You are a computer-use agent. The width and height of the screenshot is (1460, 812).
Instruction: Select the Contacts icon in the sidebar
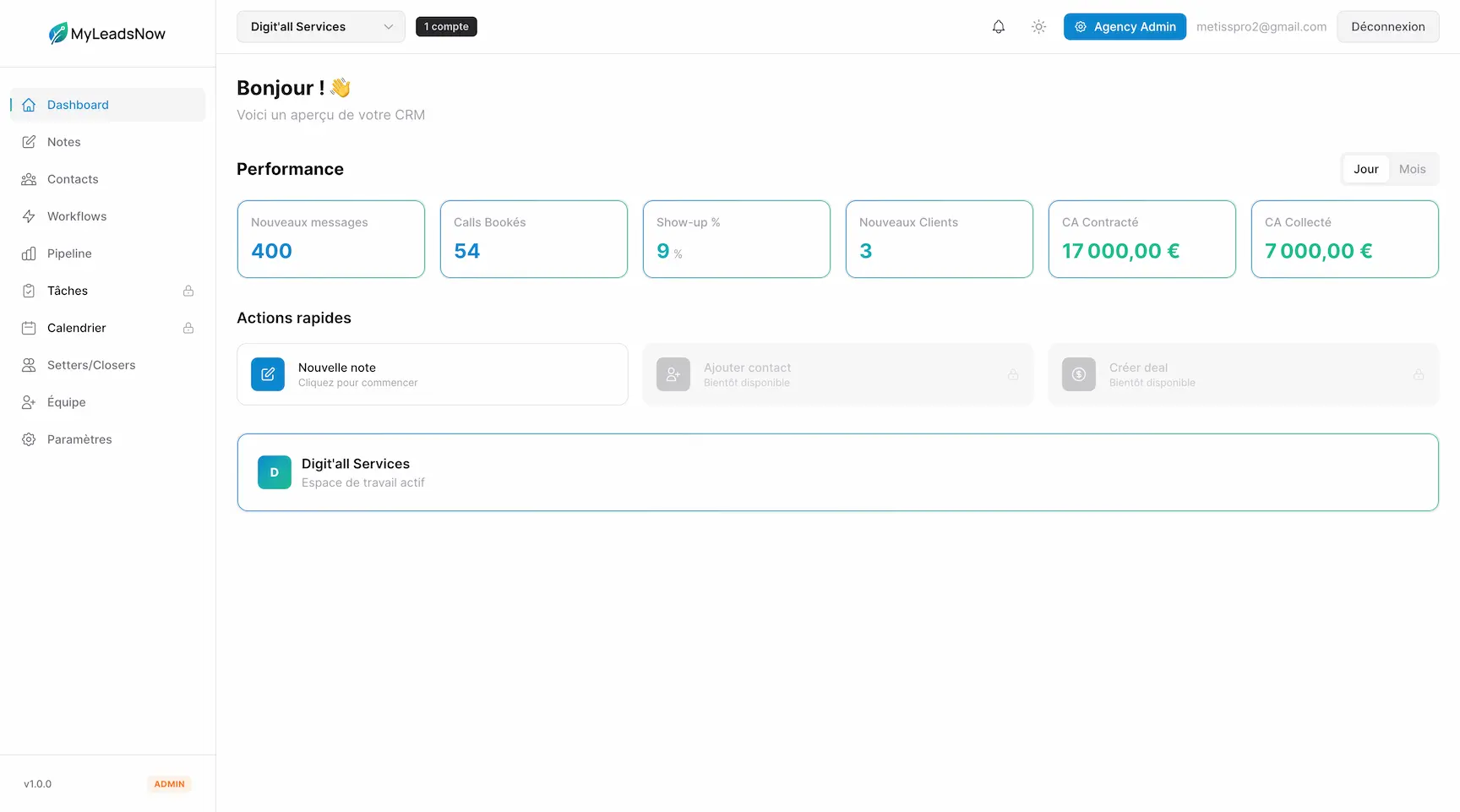[29, 178]
